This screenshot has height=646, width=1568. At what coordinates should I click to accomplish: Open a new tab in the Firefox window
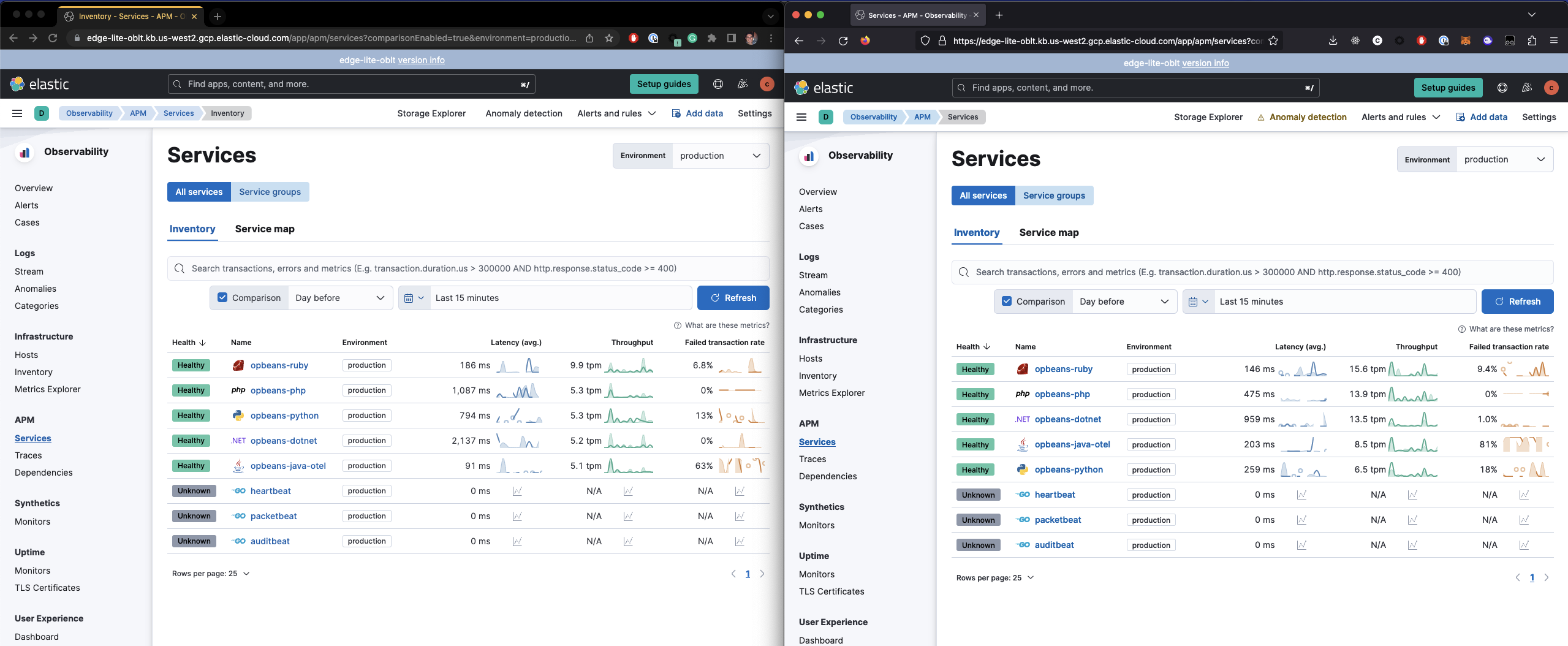point(999,15)
